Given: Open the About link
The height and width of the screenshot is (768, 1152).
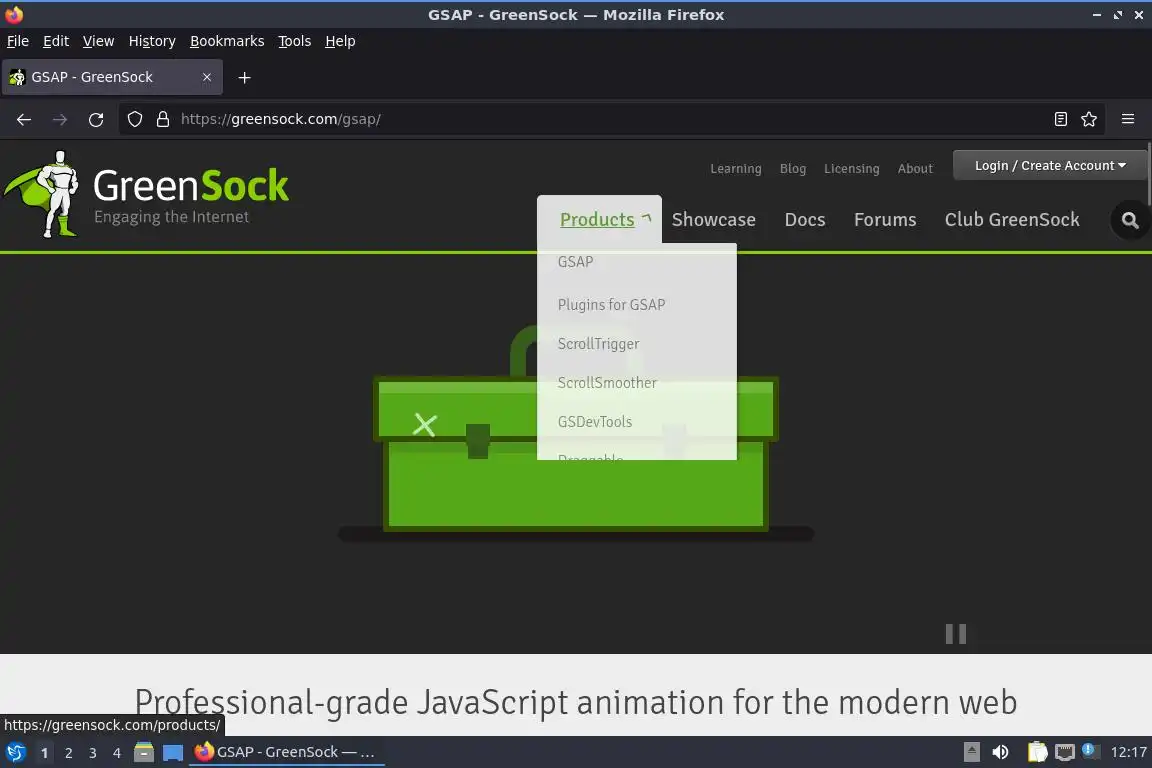Looking at the screenshot, I should (915, 168).
